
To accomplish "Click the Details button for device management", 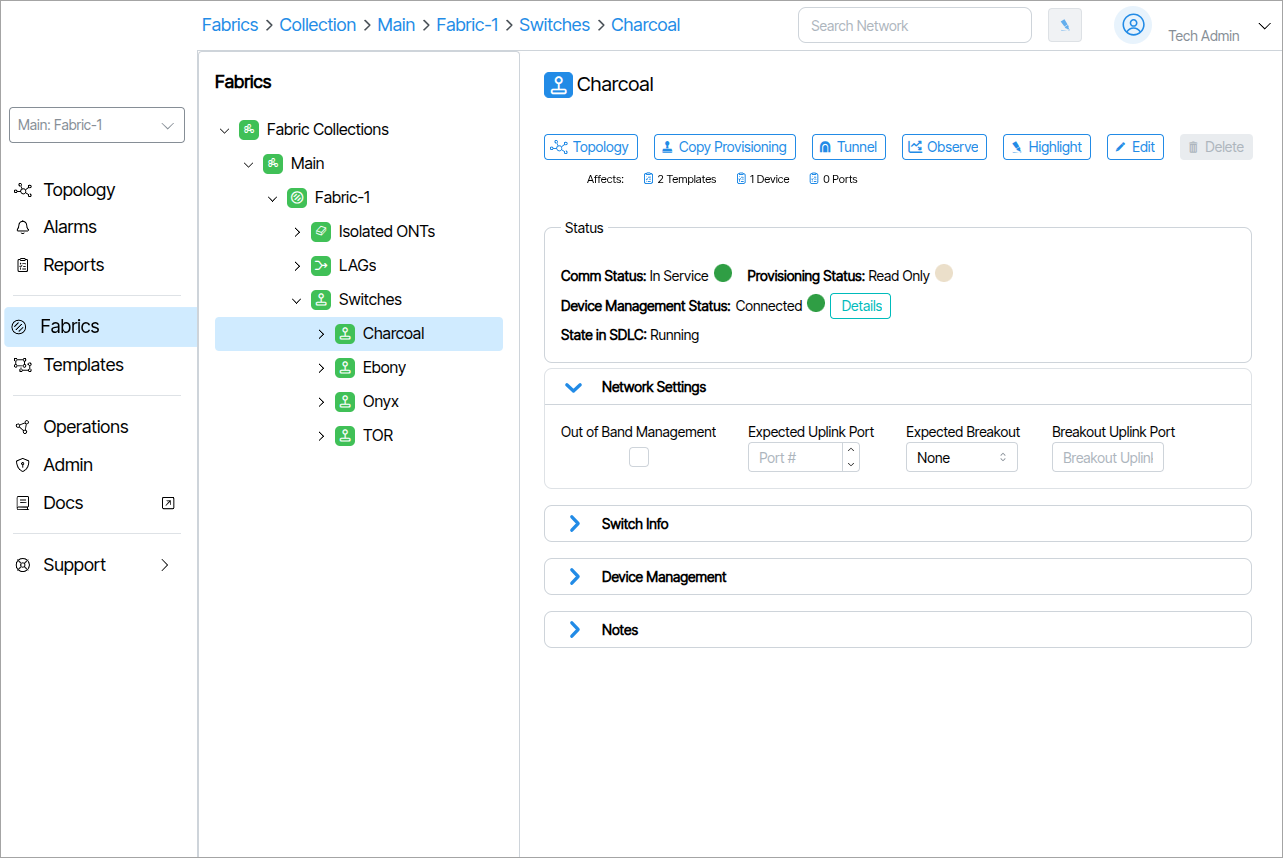I will (861, 306).
